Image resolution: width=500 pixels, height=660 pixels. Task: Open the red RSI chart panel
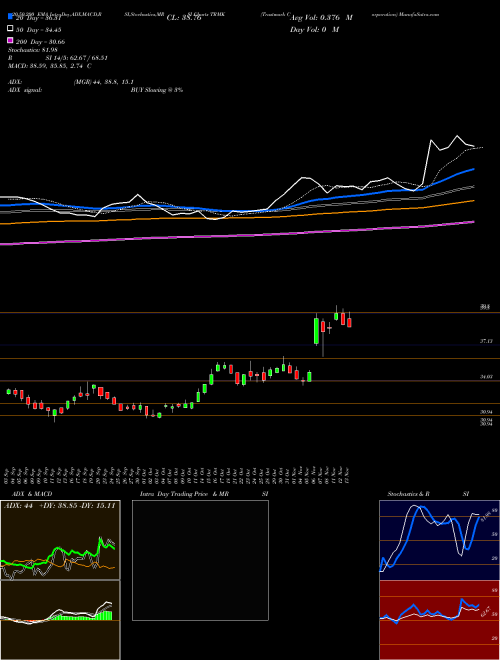pos(439,620)
